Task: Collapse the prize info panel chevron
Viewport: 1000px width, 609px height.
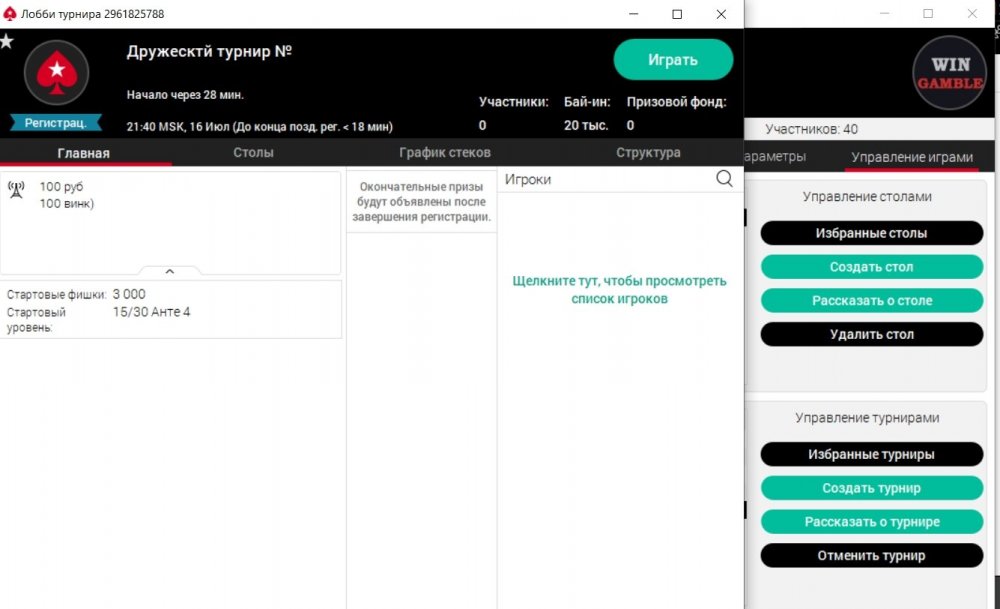Action: pos(169,271)
